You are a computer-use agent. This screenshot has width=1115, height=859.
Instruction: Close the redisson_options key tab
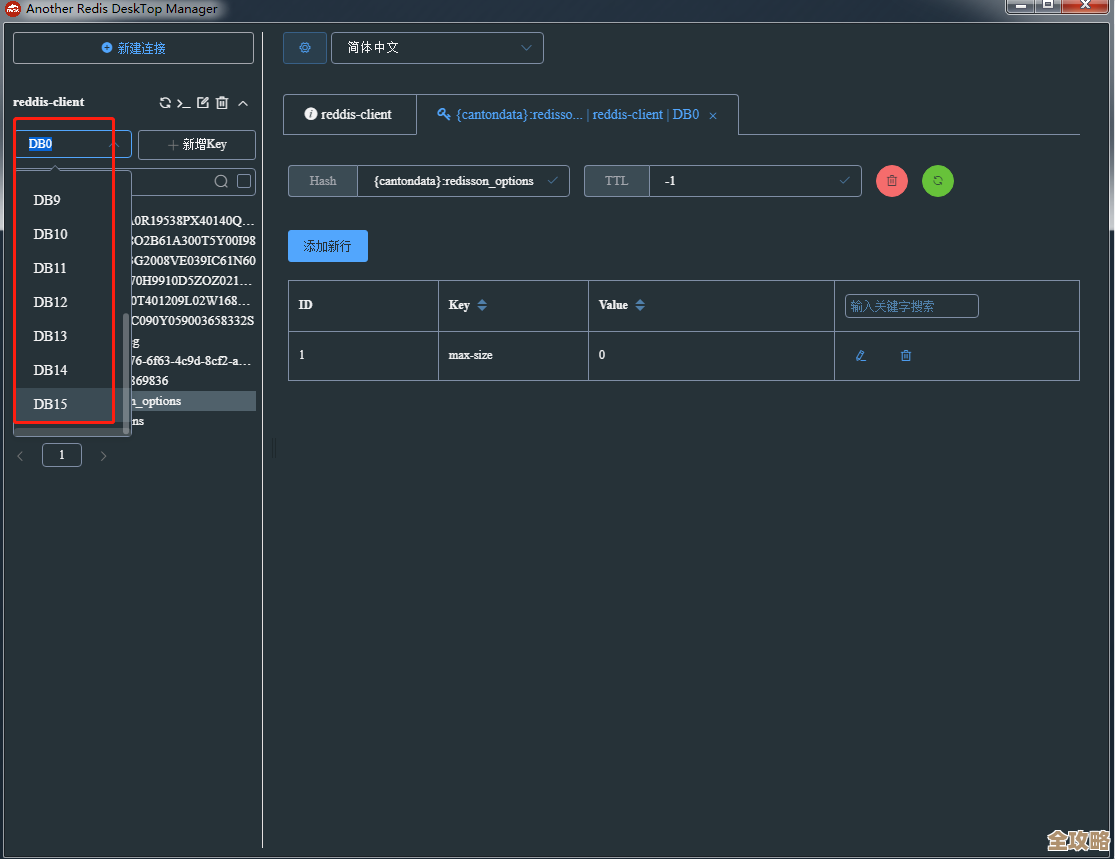713,116
